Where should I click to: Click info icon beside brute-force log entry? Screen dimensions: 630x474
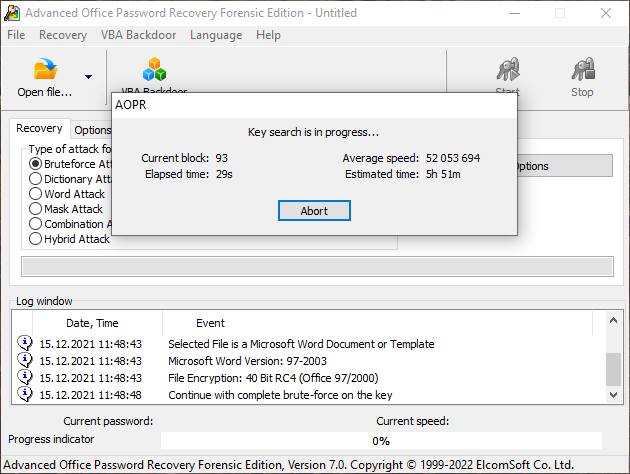pyautogui.click(x=25, y=395)
